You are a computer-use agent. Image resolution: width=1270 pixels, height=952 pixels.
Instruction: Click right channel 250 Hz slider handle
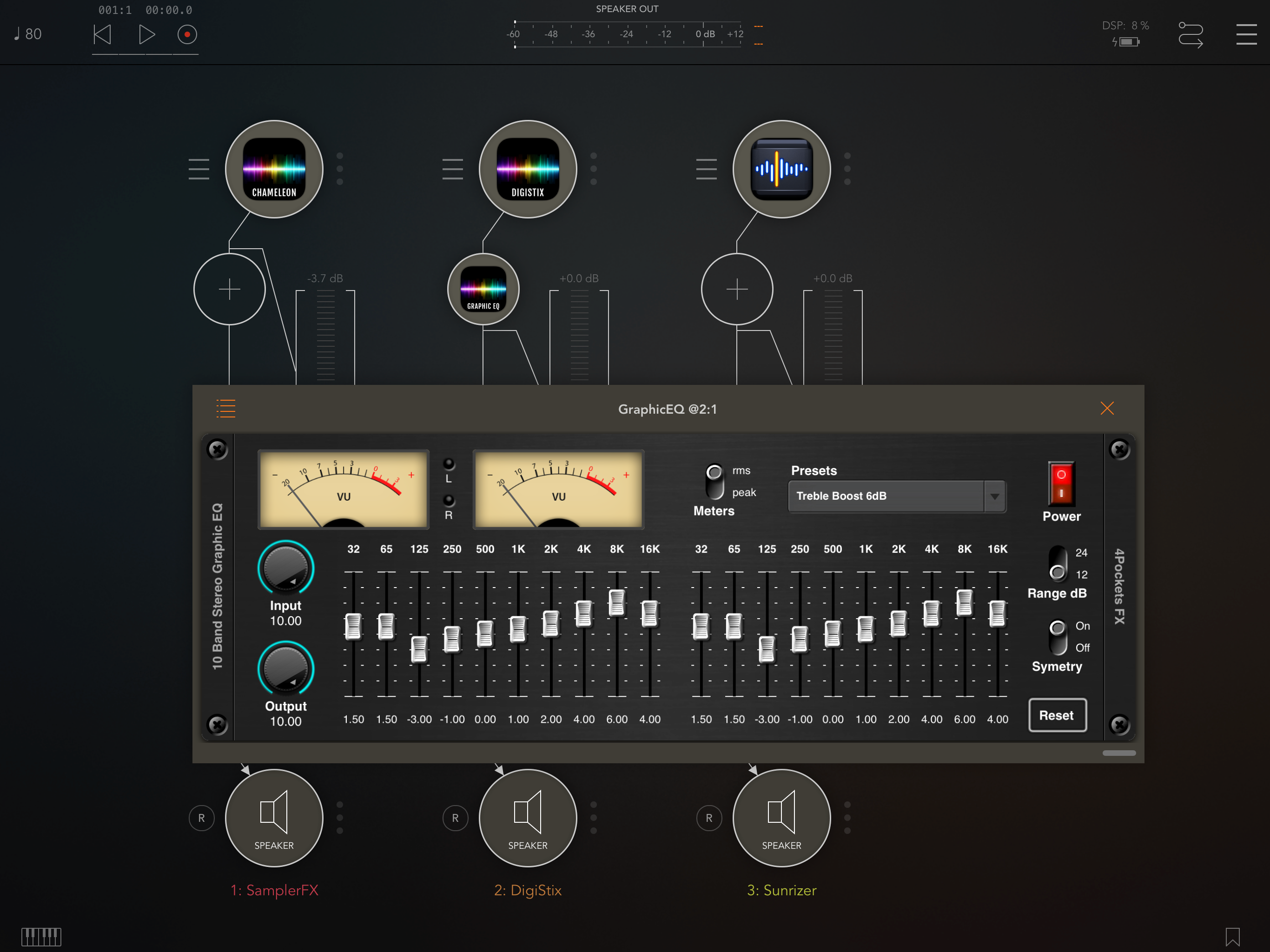(x=799, y=639)
